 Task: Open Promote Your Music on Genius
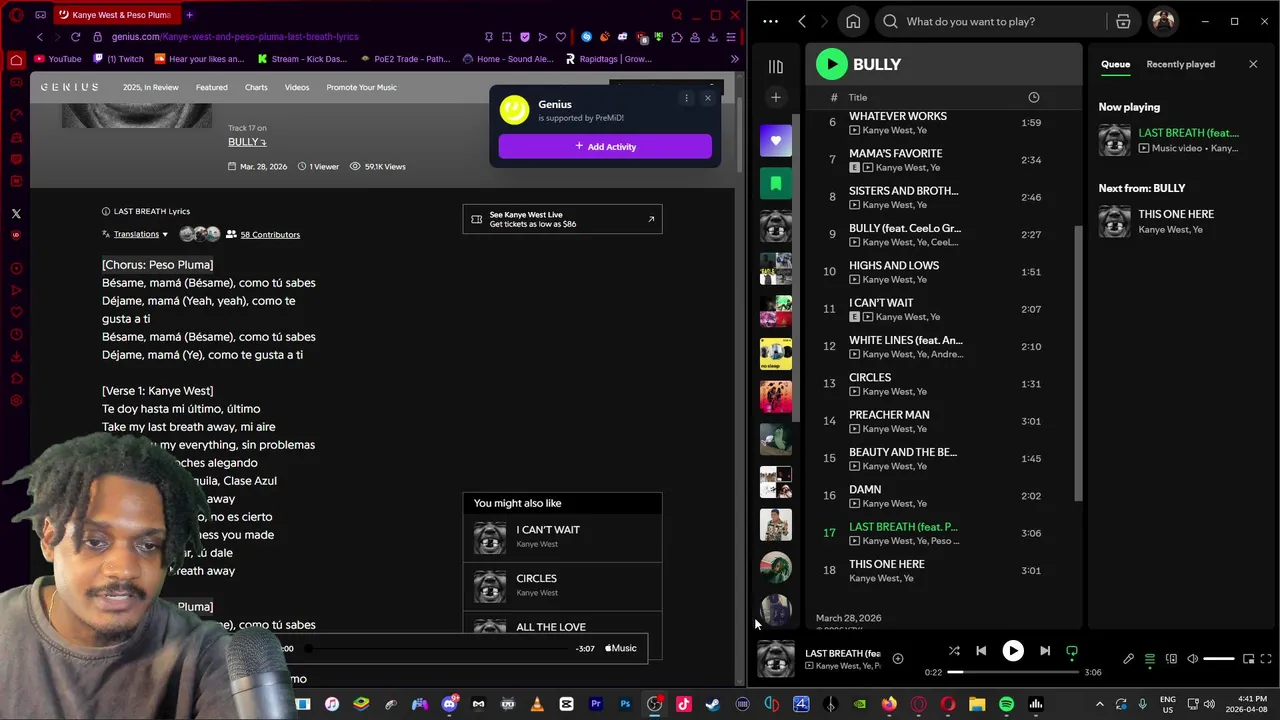coord(361,87)
